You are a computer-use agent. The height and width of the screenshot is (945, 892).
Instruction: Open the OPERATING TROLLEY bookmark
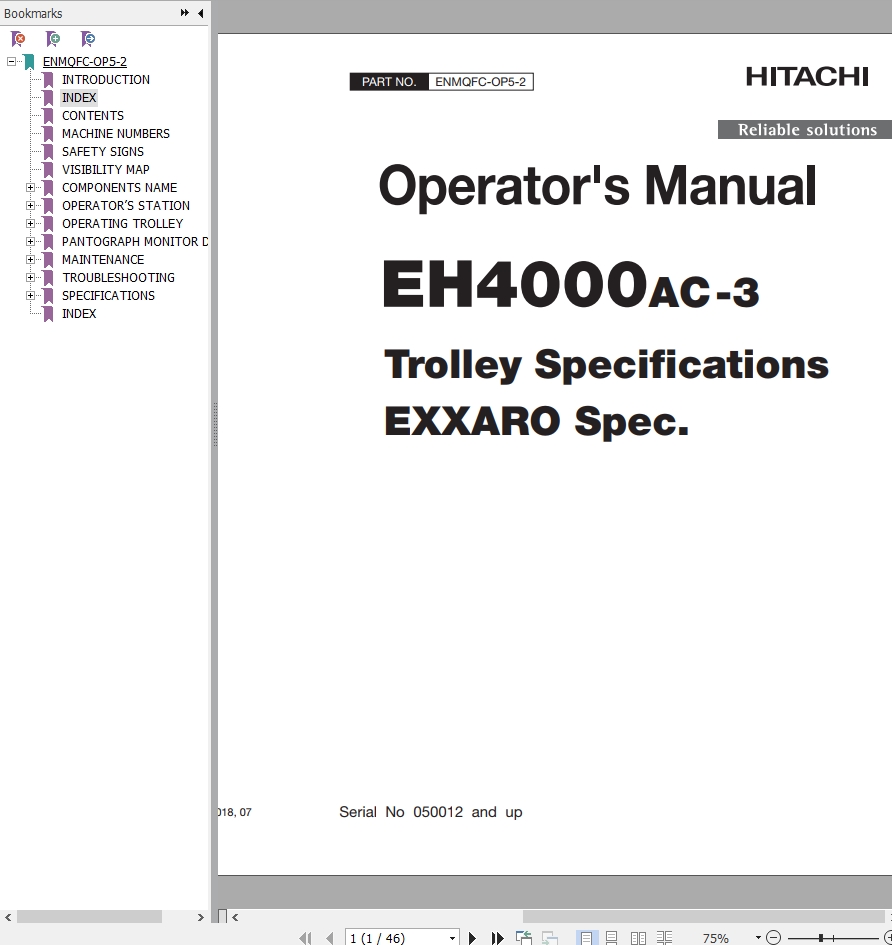[122, 224]
